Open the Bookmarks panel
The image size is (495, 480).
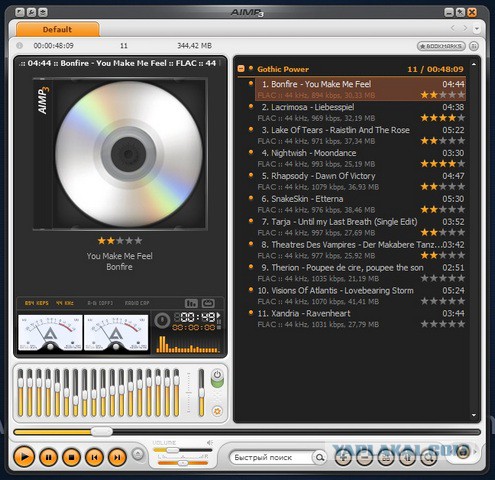[441, 46]
